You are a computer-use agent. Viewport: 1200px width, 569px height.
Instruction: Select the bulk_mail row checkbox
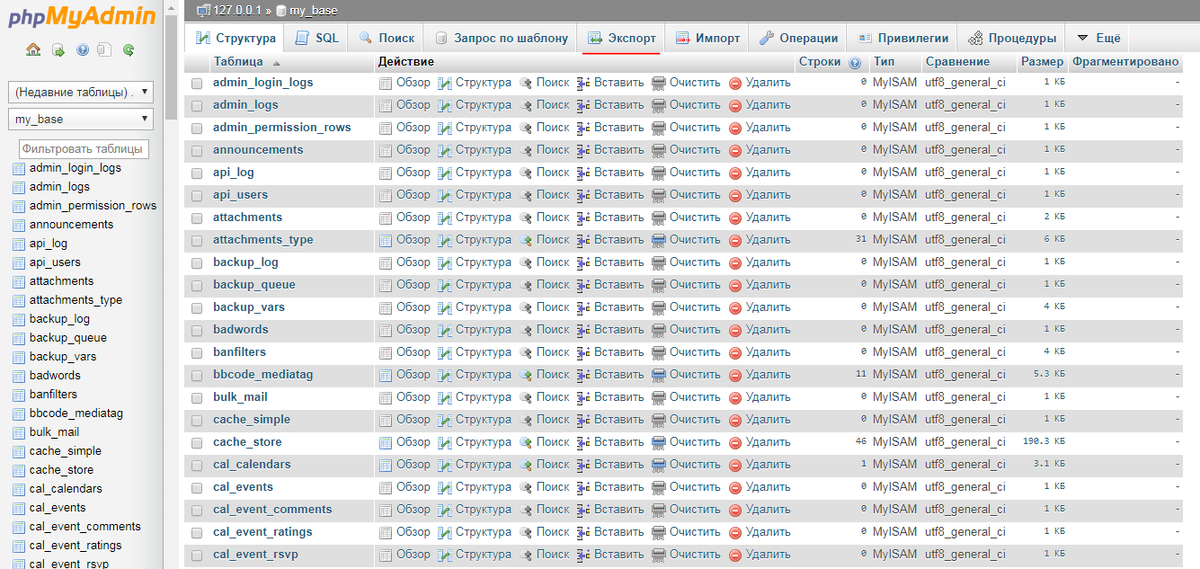point(196,398)
